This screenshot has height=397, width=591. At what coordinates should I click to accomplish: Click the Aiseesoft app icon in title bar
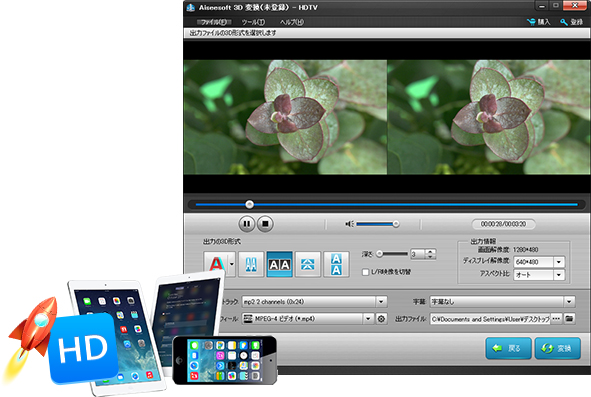coord(191,7)
